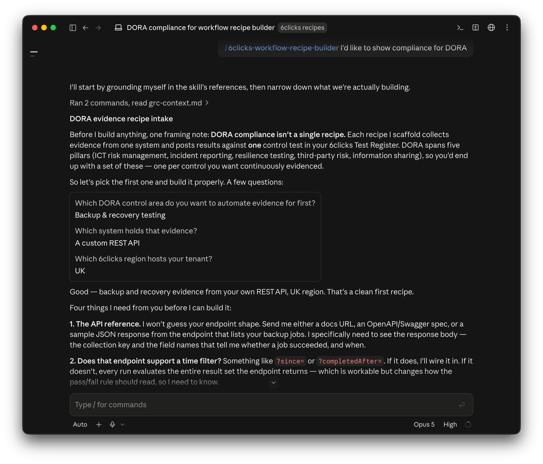Click the send arrow in input box
The width and height of the screenshot is (543, 464).
[x=462, y=404]
